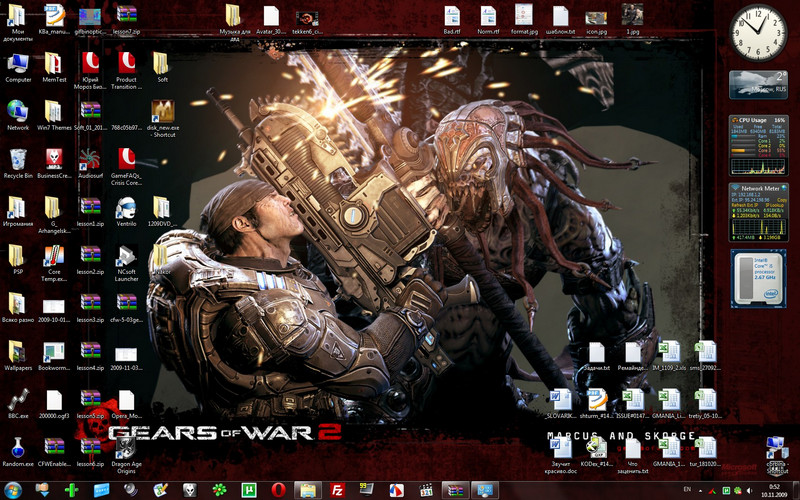Open FileZilla from the taskbar
Image resolution: width=800 pixels, height=500 pixels.
pyautogui.click(x=337, y=490)
